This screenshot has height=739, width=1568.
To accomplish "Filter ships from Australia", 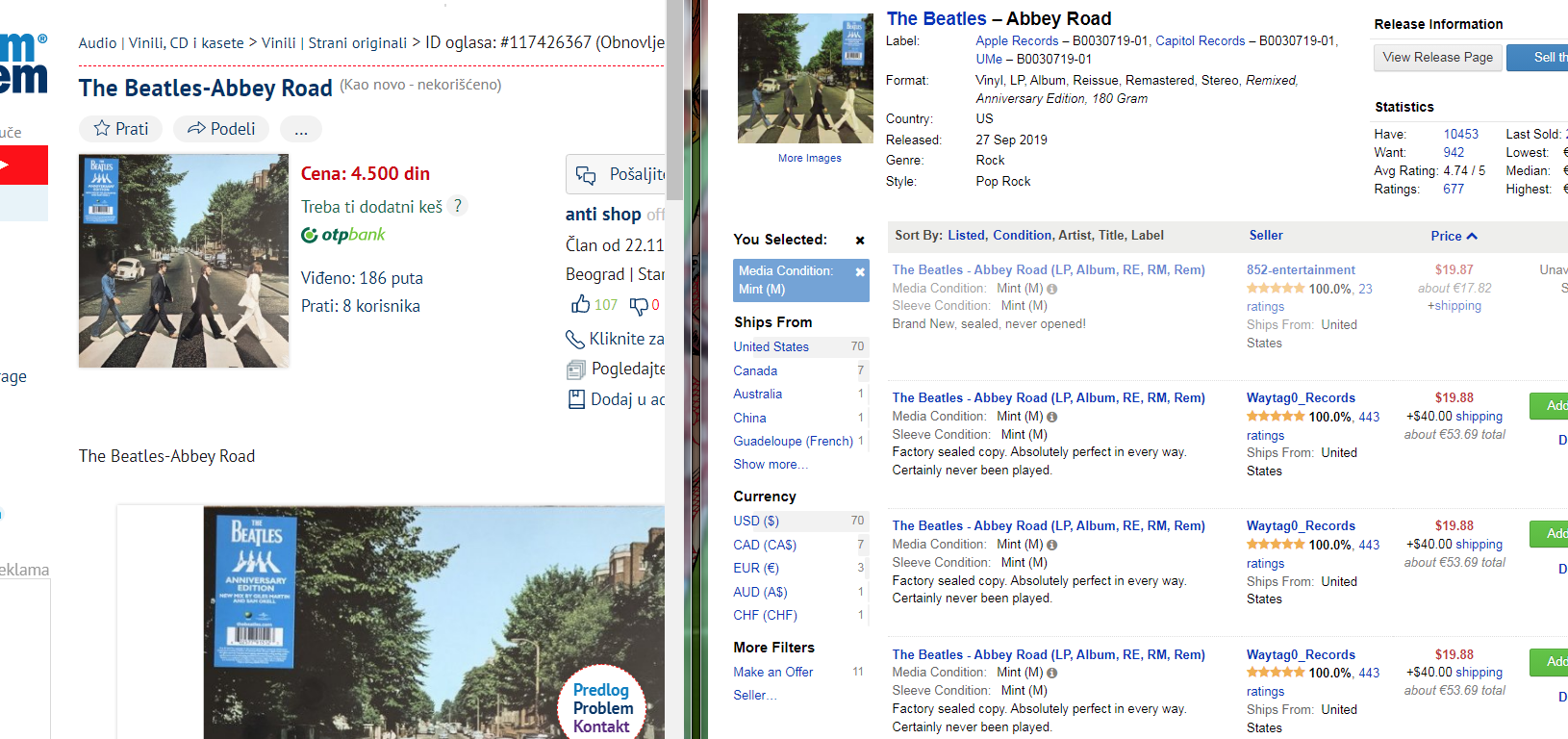I will point(757,394).
